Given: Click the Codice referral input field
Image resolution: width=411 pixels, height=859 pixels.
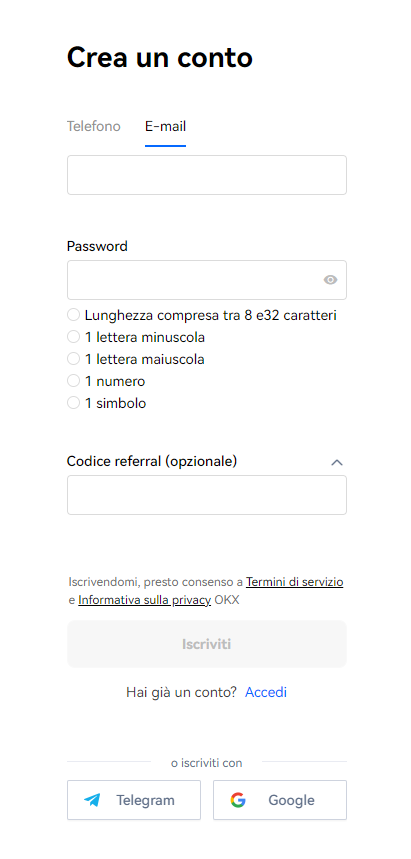Looking at the screenshot, I should coord(207,495).
